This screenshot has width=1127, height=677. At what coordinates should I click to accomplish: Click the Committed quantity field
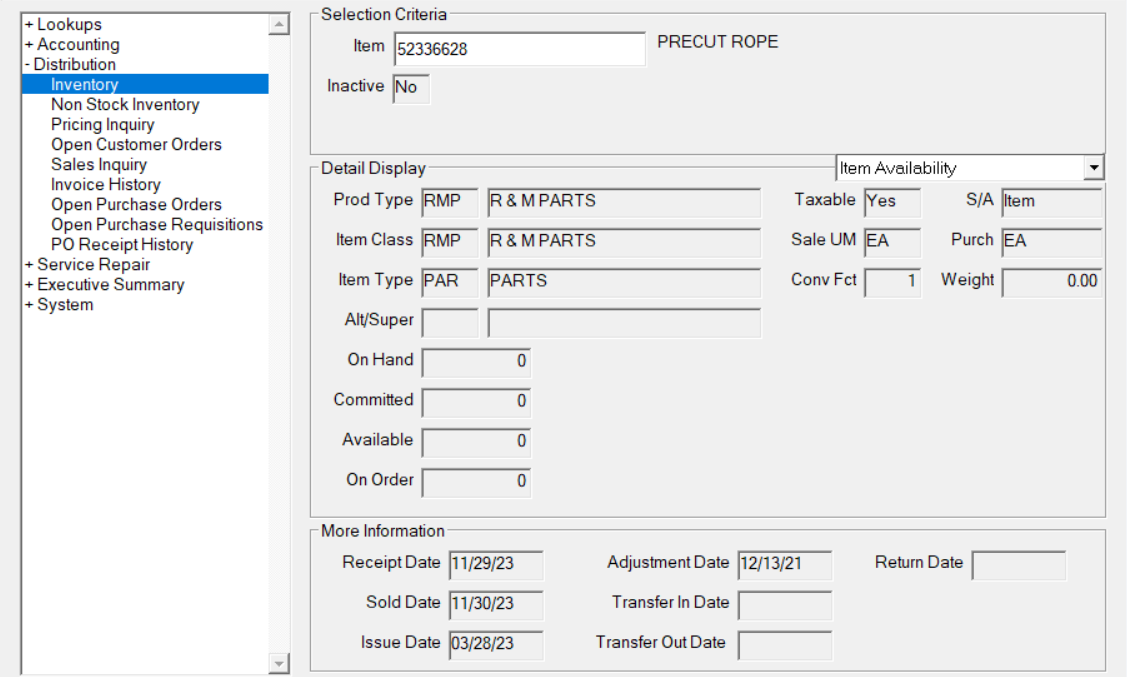477,402
